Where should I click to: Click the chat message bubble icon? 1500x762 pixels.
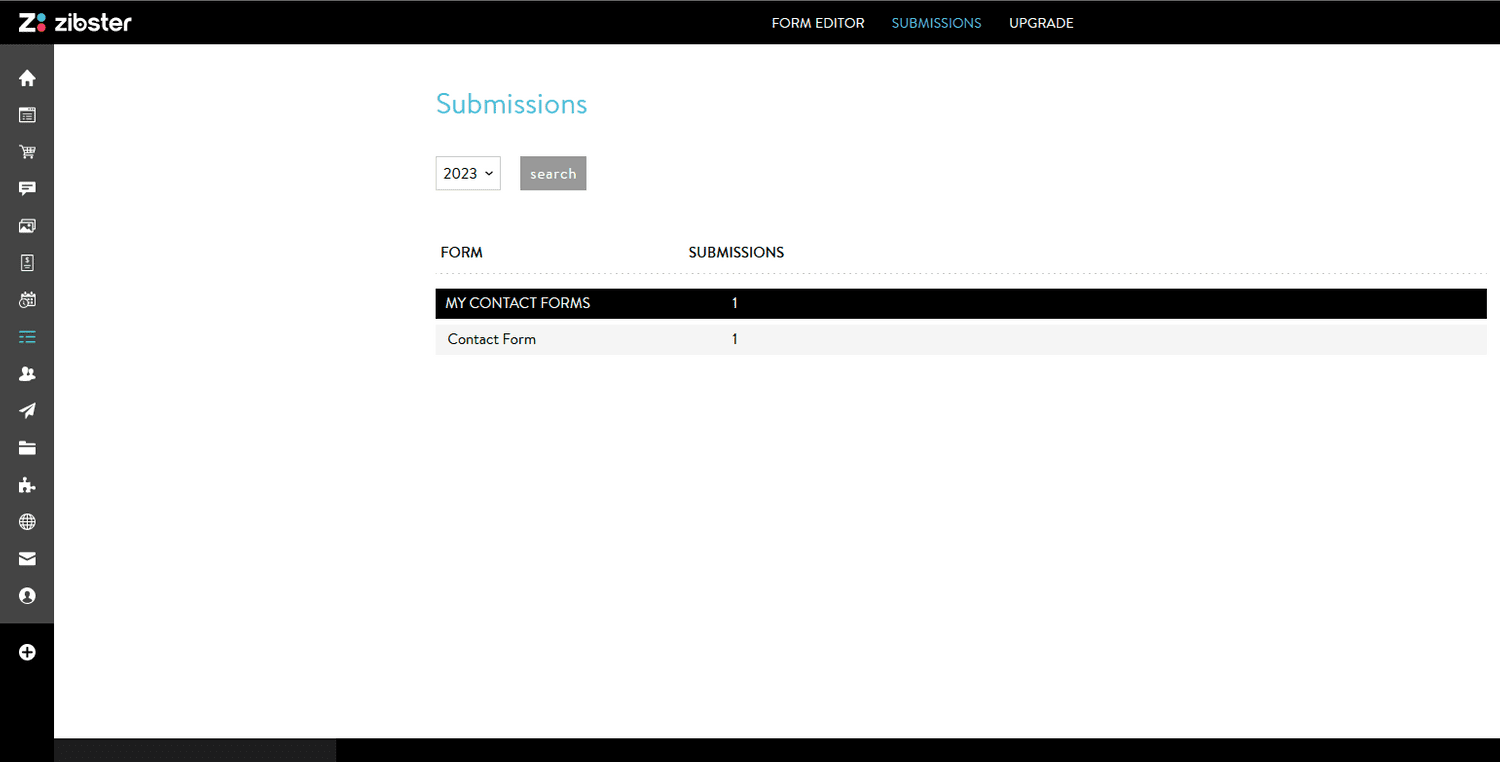click(27, 188)
